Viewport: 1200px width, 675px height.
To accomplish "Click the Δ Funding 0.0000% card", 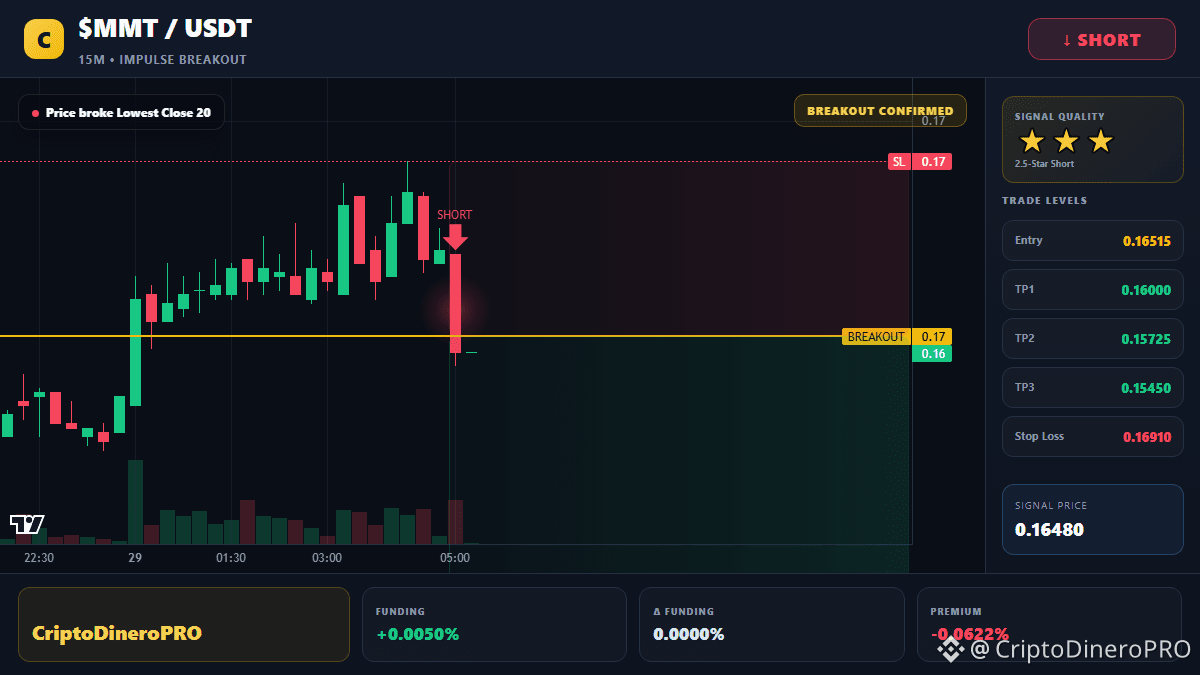I will tap(771, 624).
